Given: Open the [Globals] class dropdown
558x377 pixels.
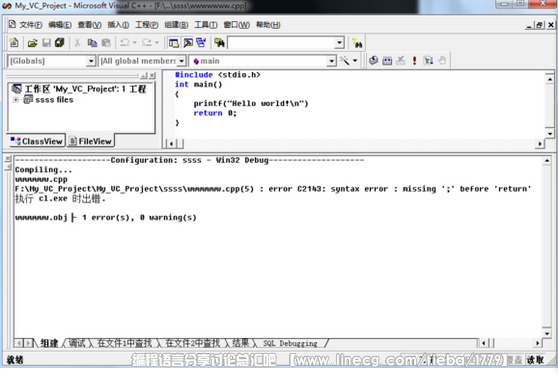Looking at the screenshot, I should [x=91, y=61].
